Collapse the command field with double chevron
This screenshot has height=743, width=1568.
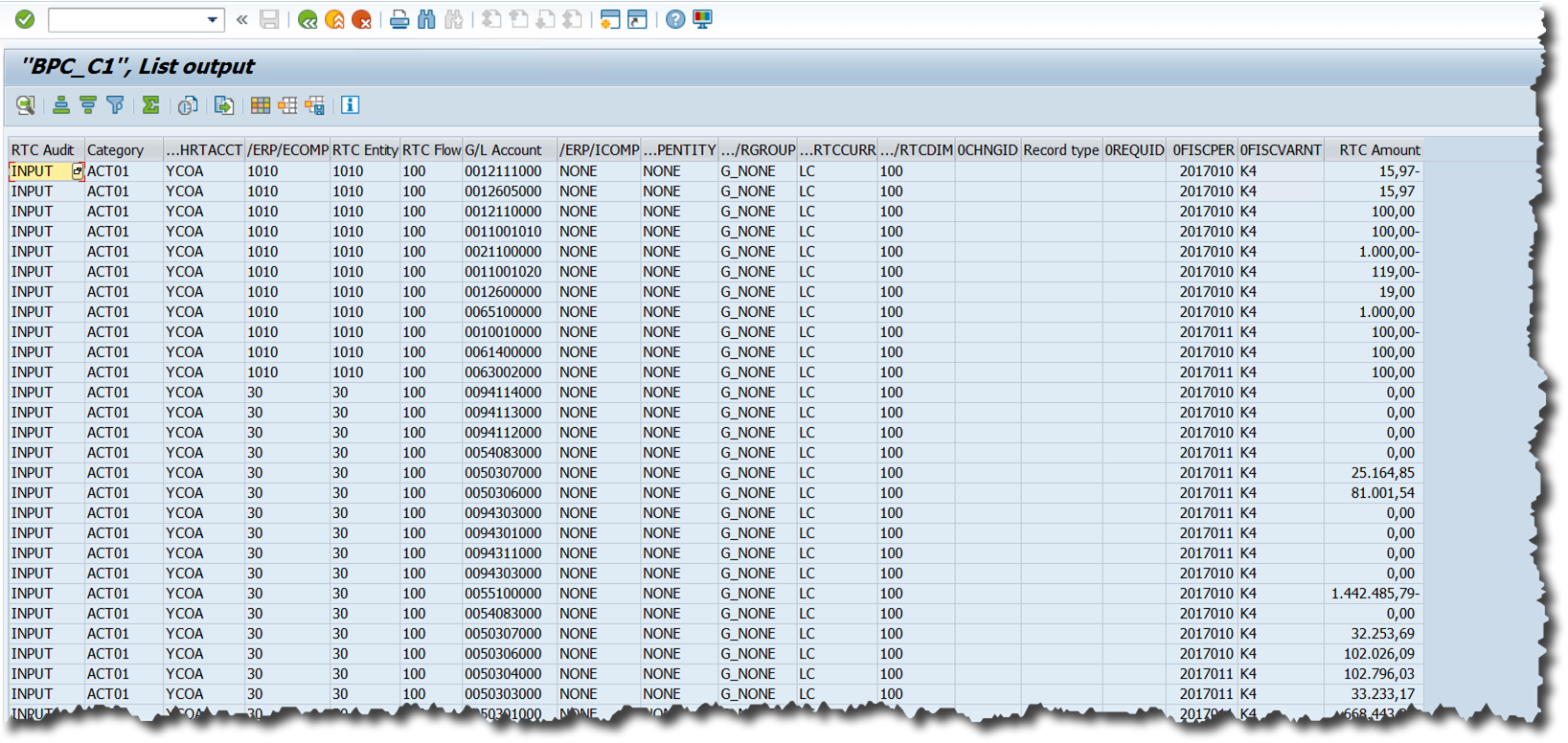tap(241, 19)
